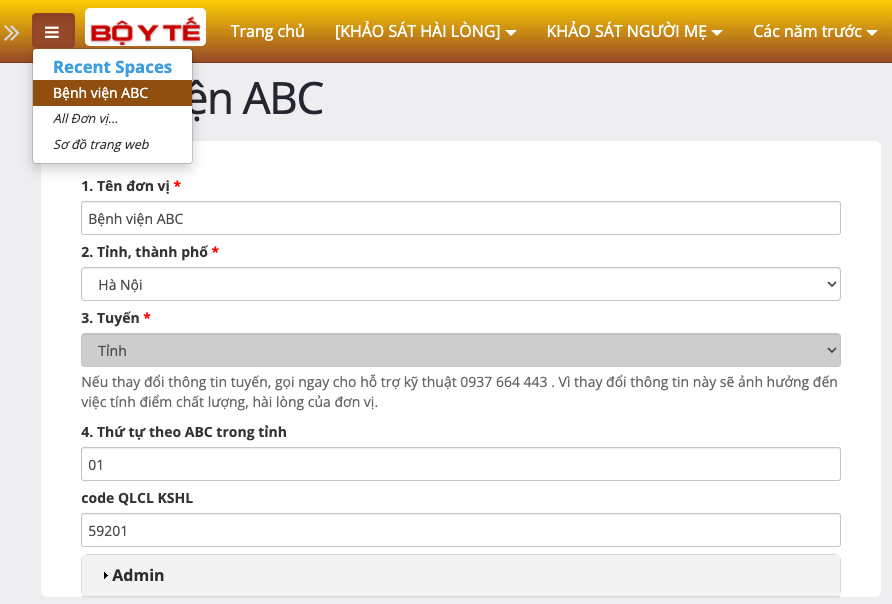Expand the KHẢO SÁT NGƯỜI MẸ menu
Screen dimensions: 892x604
click(x=634, y=31)
